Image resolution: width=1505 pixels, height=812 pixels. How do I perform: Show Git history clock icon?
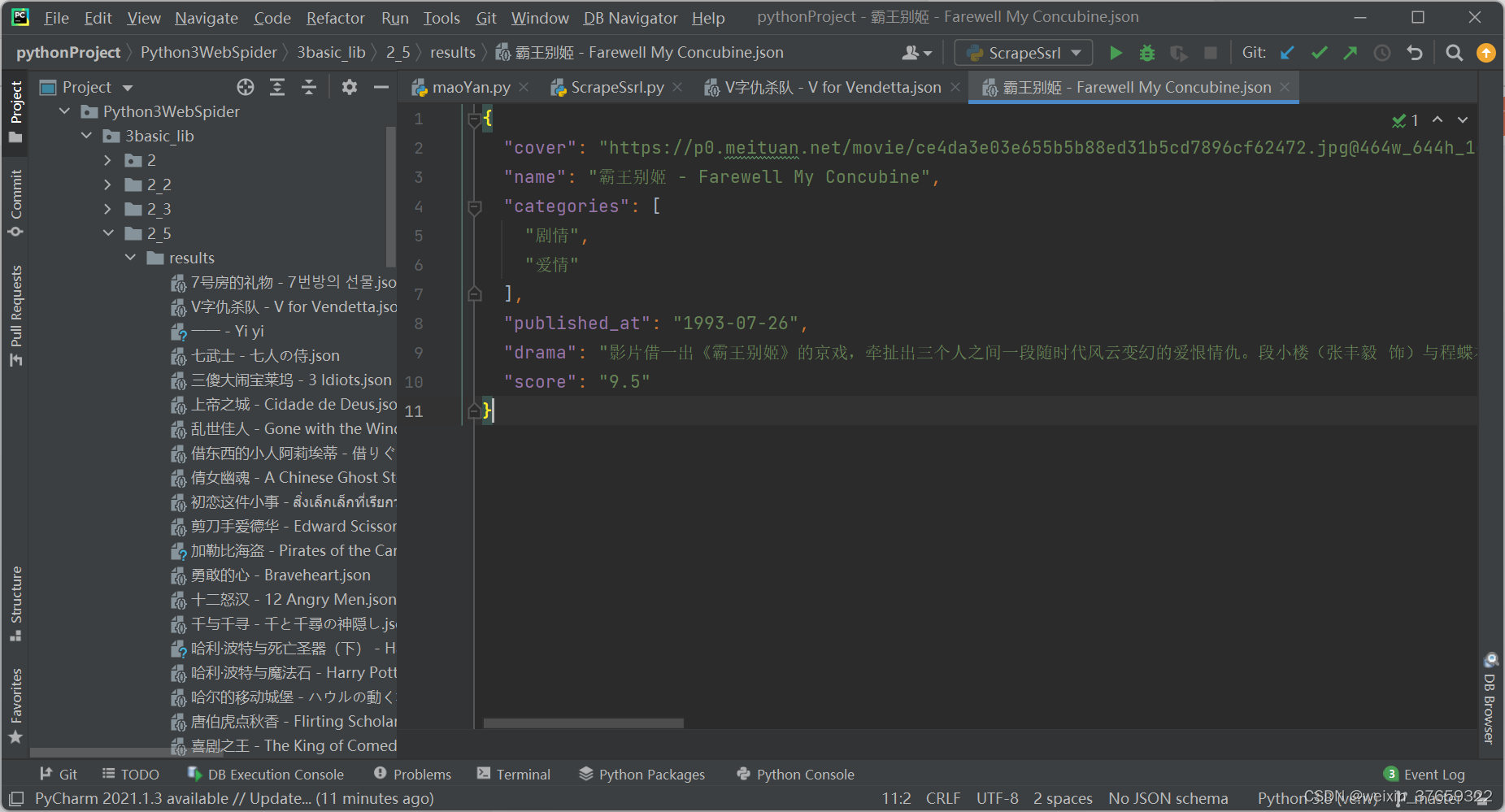(x=1382, y=53)
